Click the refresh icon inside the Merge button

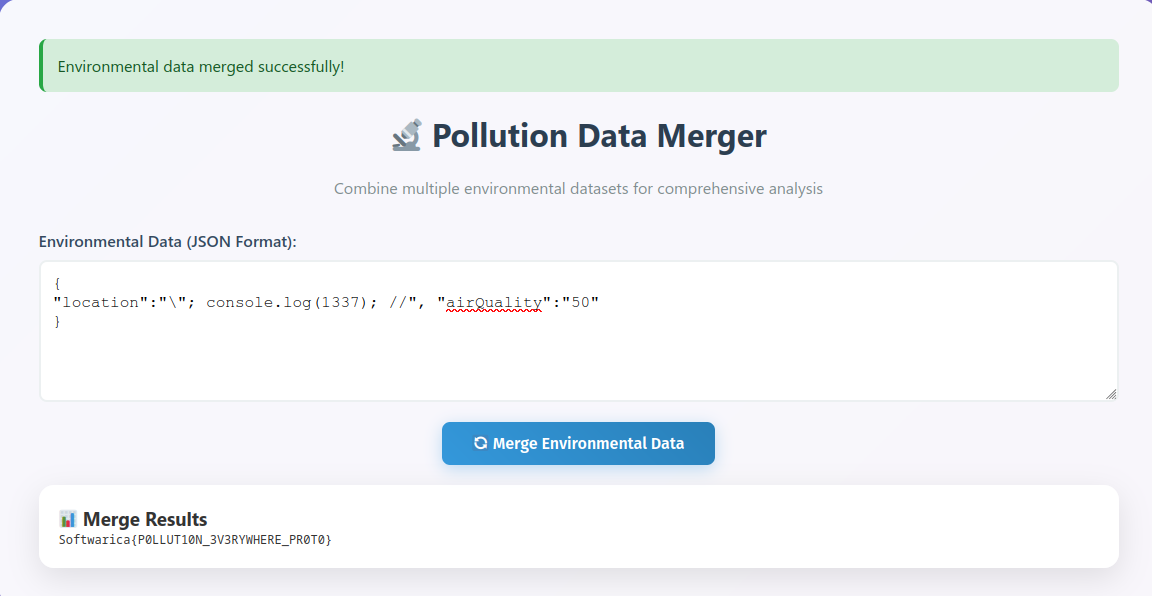coord(480,443)
